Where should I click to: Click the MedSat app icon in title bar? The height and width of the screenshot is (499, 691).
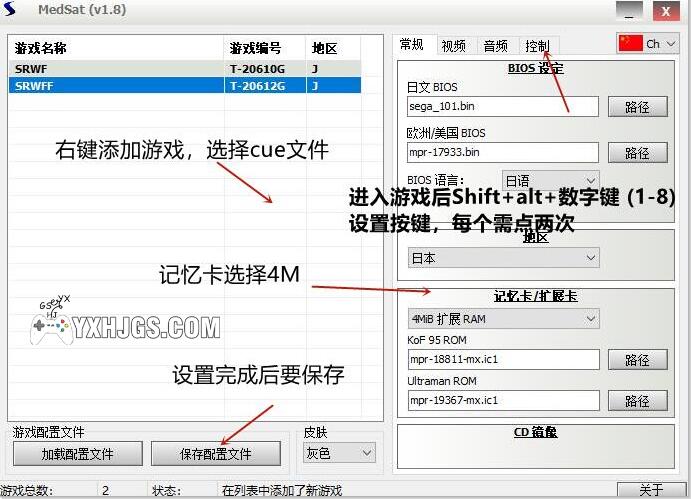pyautogui.click(x=10, y=9)
